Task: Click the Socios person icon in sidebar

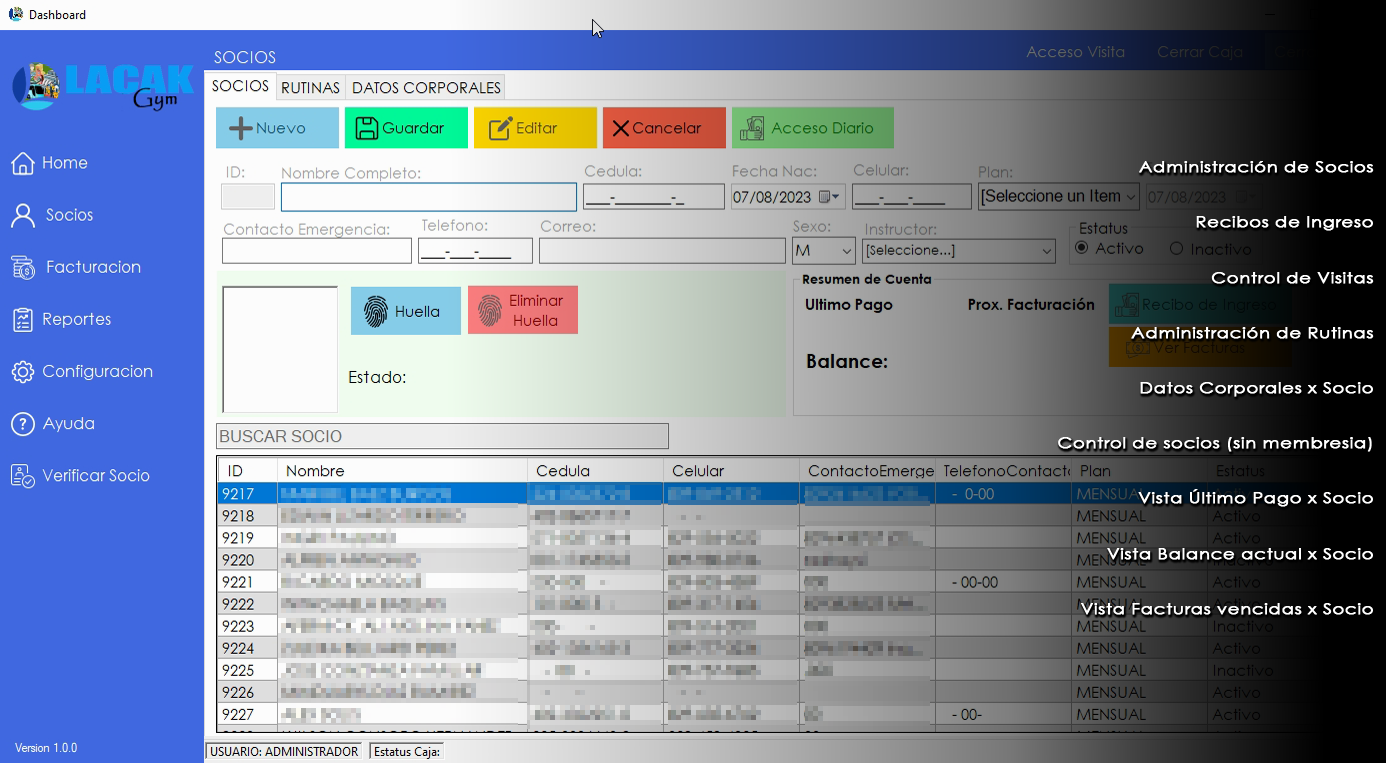Action: (22, 215)
